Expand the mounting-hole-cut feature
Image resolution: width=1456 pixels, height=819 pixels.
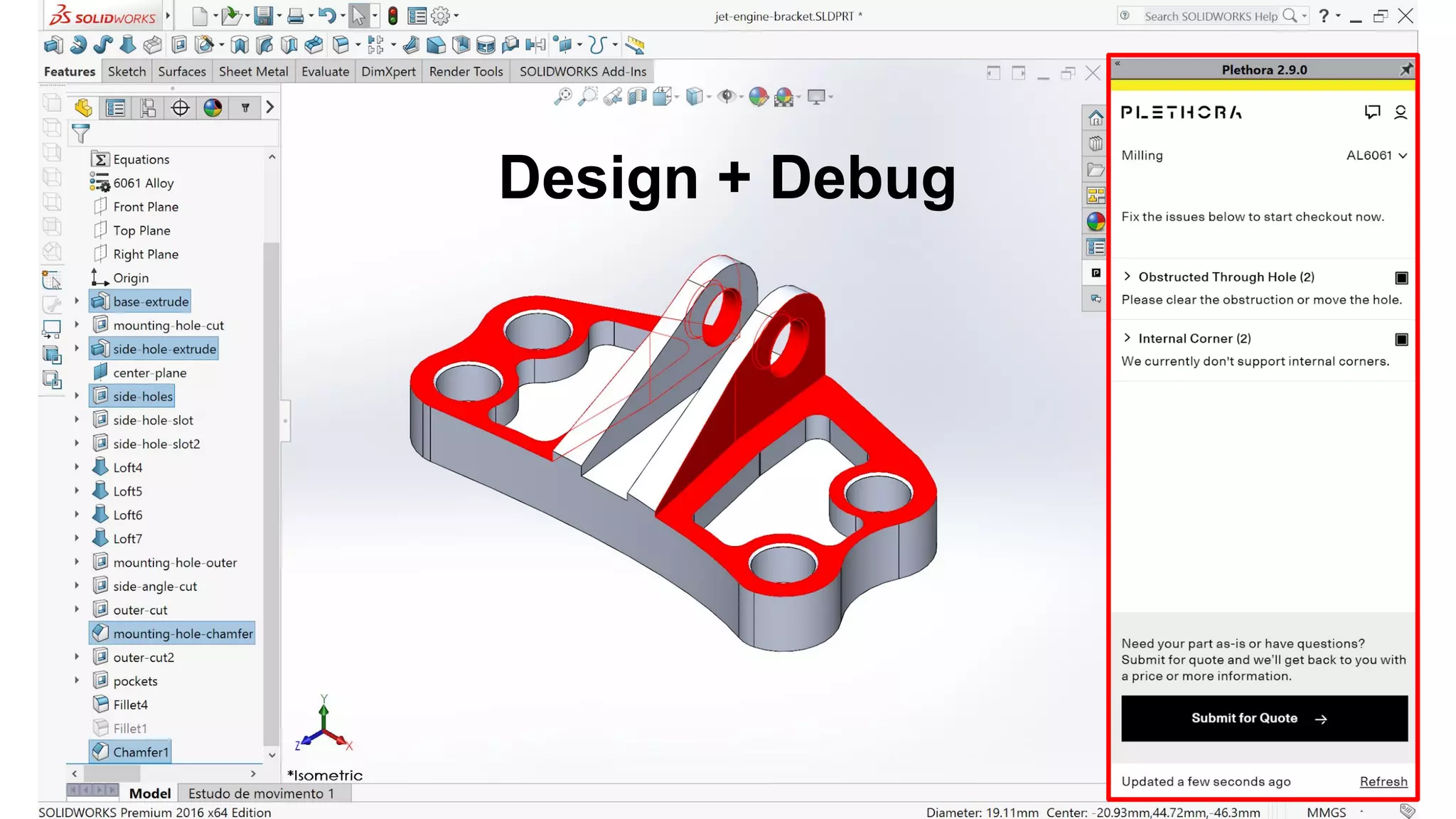click(x=77, y=325)
